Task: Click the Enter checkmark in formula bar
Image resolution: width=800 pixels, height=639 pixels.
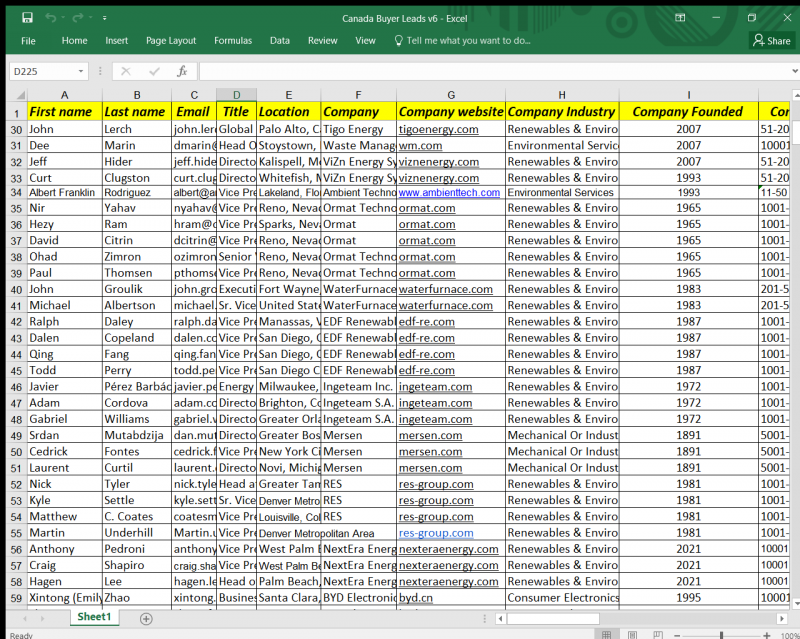Action: click(x=154, y=71)
